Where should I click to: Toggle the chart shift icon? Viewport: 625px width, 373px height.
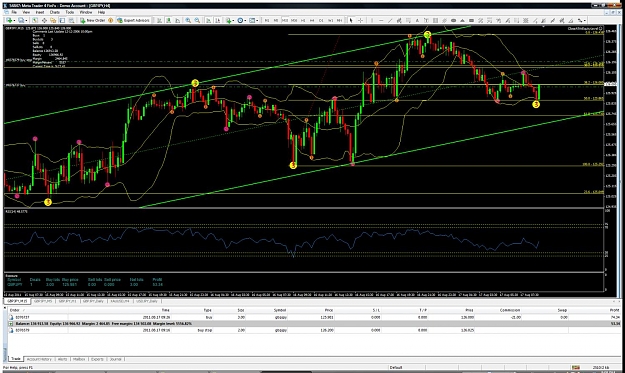pos(218,20)
